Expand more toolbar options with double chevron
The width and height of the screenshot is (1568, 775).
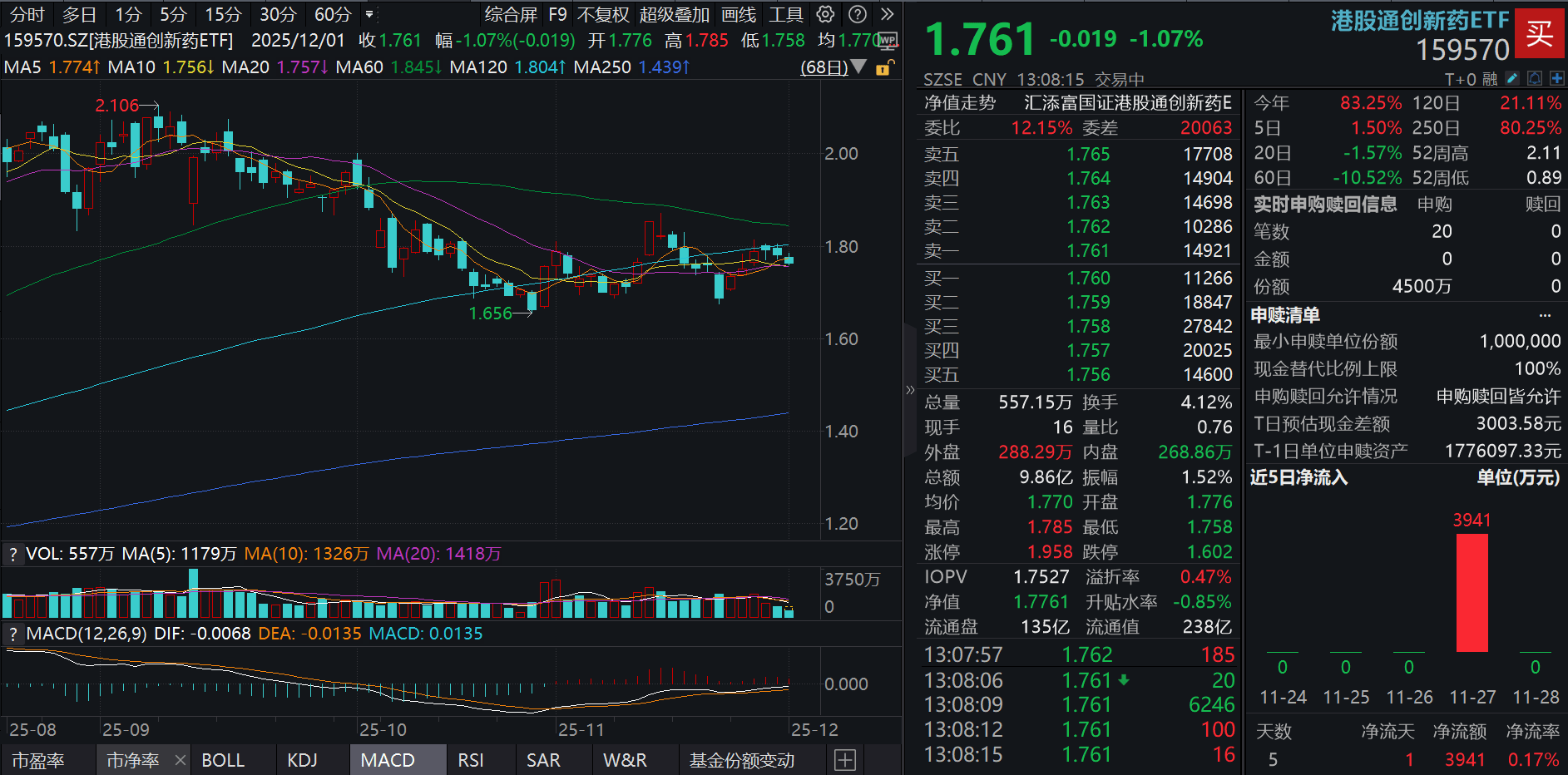pos(888,14)
